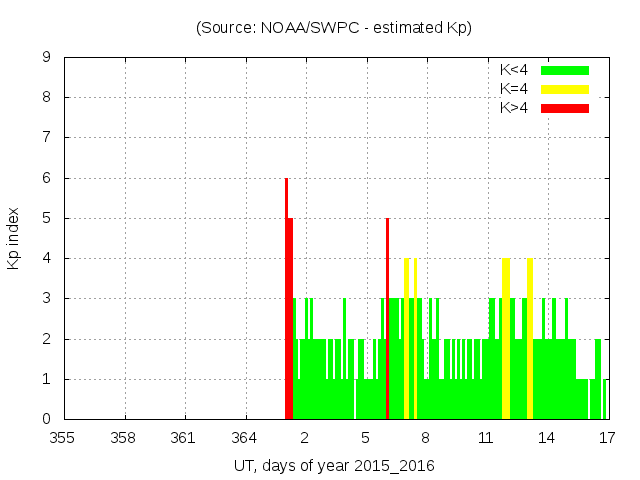Click the red K>4 legend swatch
Screen dimensions: 640x480
[564, 107]
